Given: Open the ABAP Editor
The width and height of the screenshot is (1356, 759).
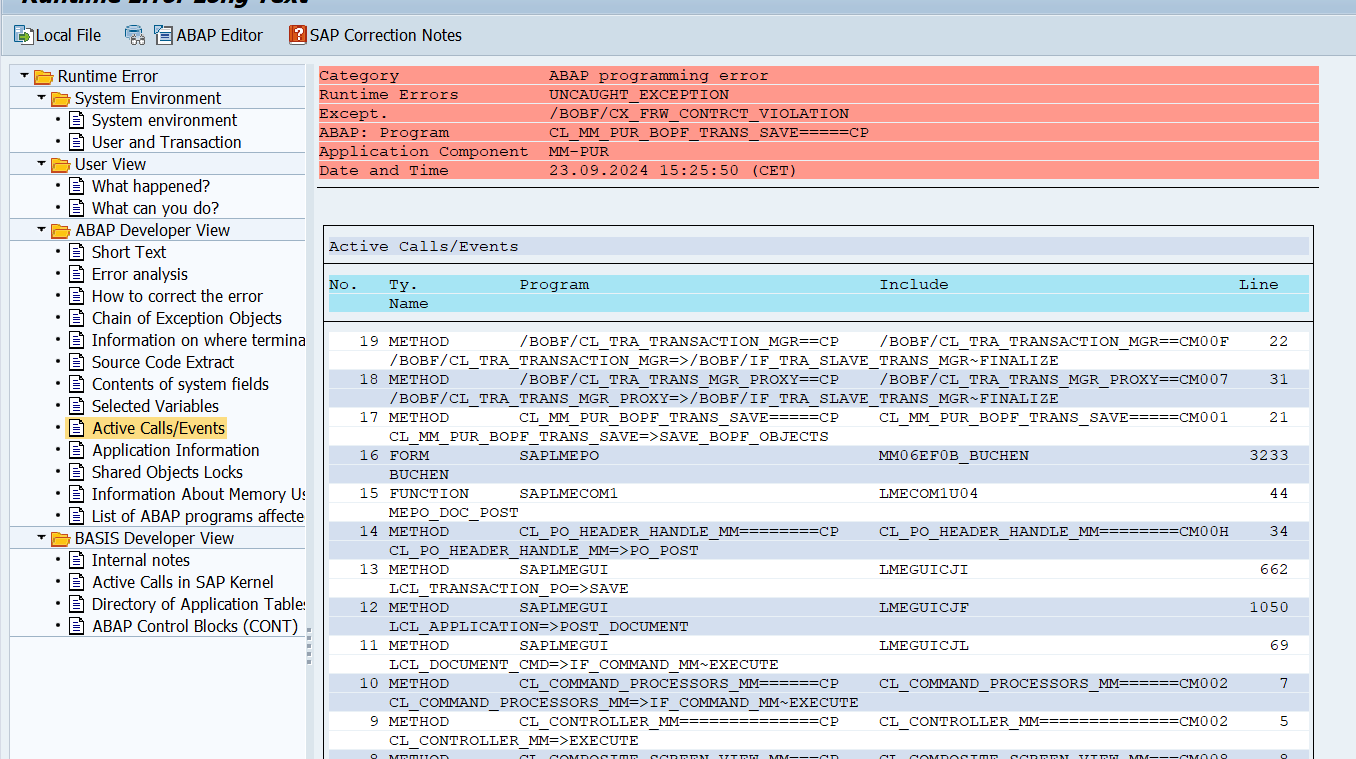Looking at the screenshot, I should 208,35.
